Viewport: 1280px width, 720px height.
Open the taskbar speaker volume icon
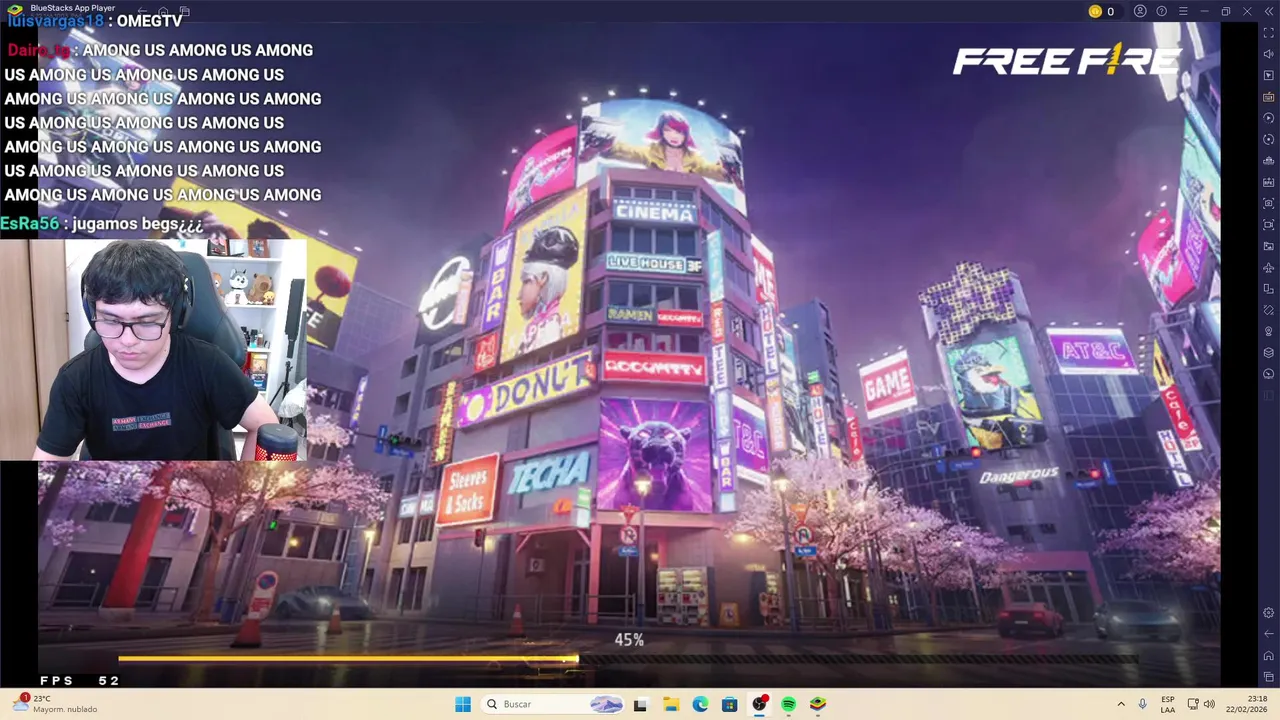pos(1209,704)
